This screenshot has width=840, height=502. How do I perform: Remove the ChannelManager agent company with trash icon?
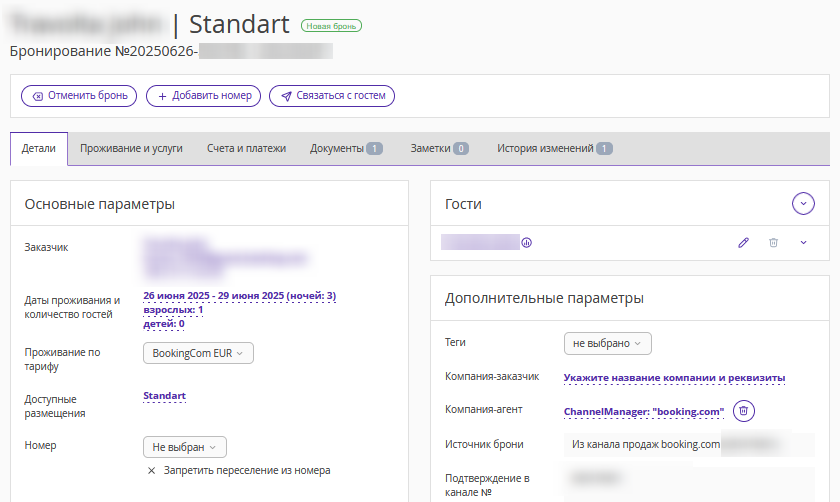[743, 411]
